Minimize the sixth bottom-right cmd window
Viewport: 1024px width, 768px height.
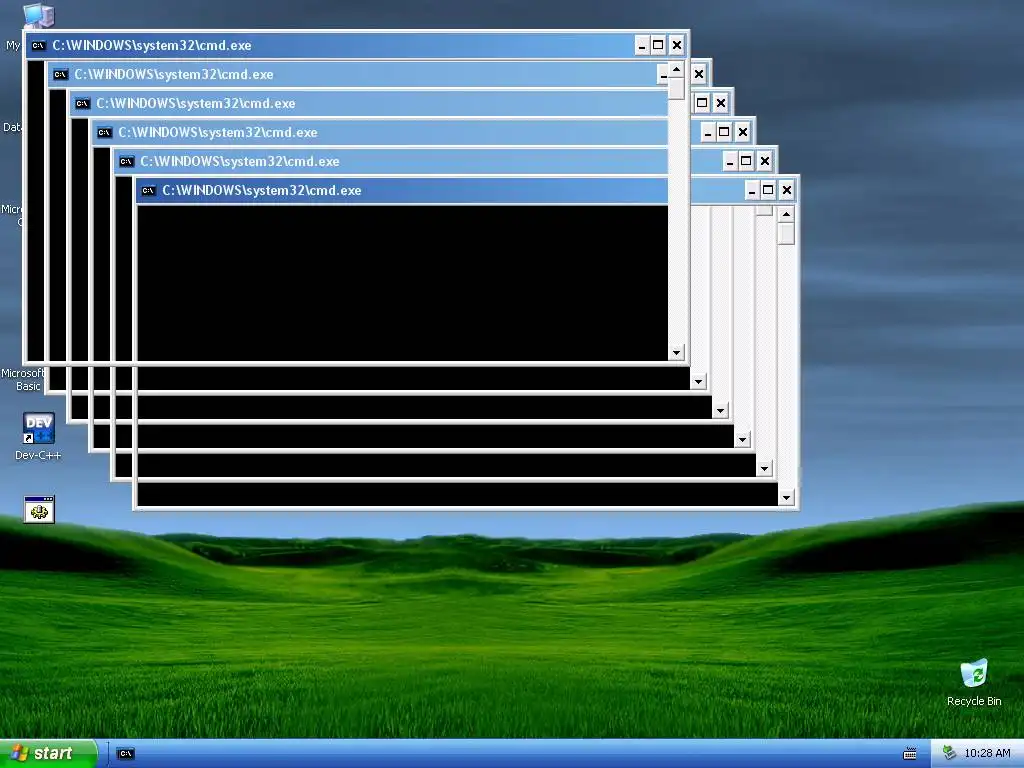pyautogui.click(x=752, y=190)
